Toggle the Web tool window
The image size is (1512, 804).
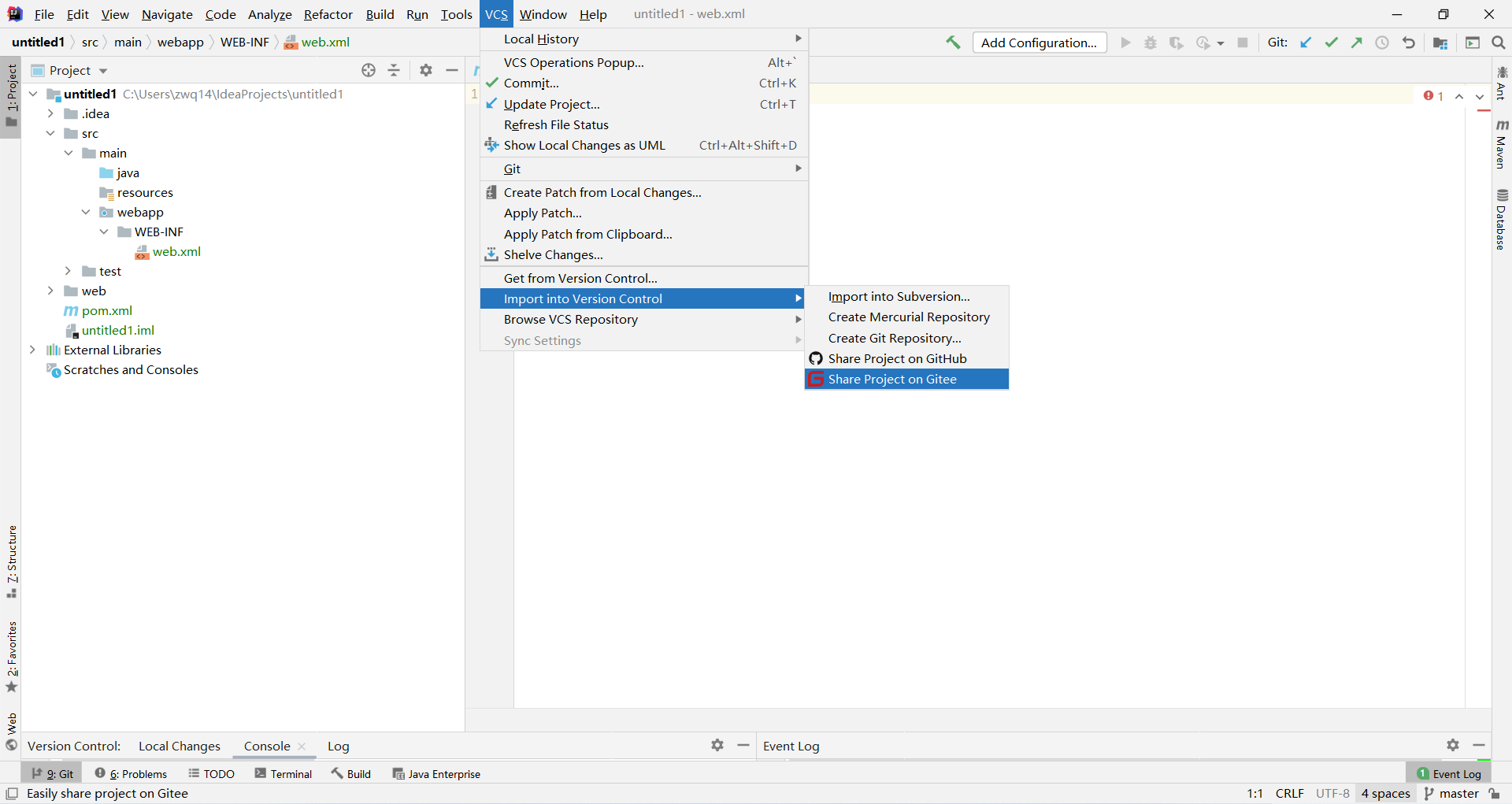(11, 732)
